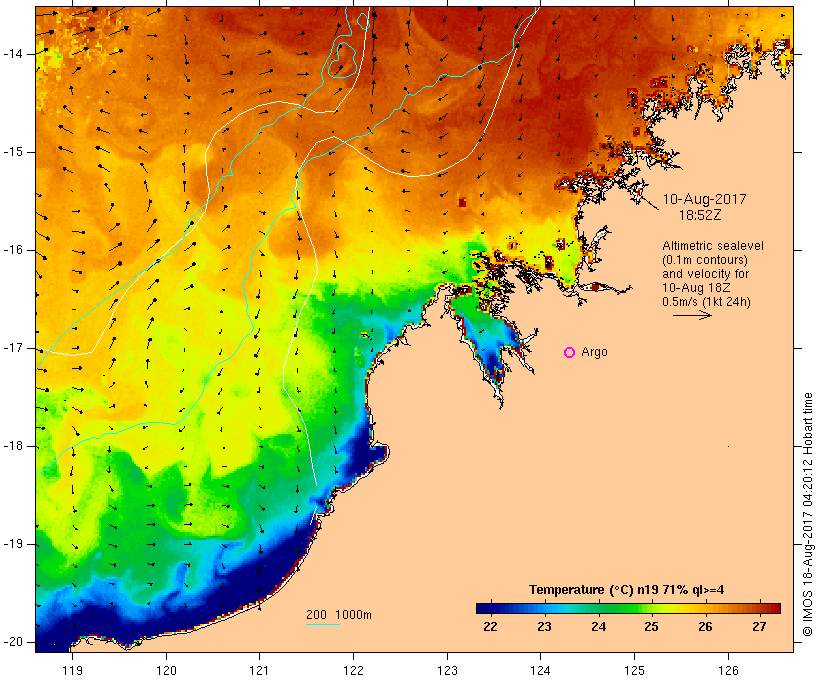Viewport: 820px width, 680px height.
Task: Click the green 24°C region of colorbar
Action: pyautogui.click(x=599, y=608)
